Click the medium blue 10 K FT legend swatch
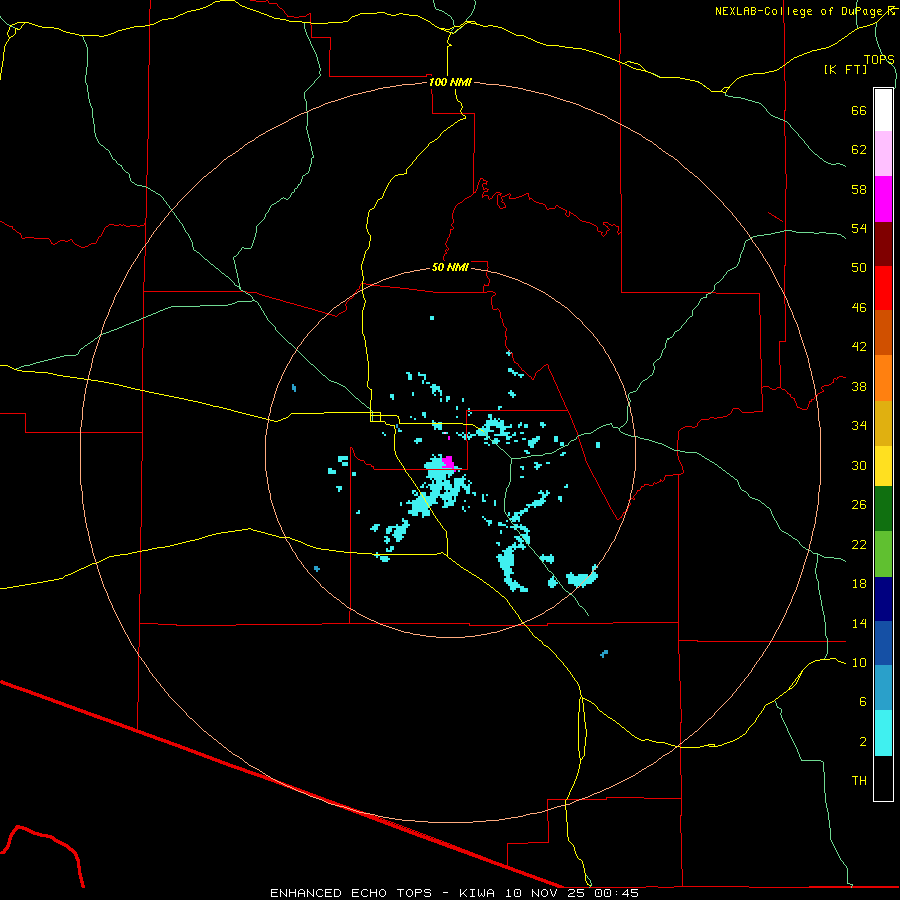900x900 pixels. point(883,643)
